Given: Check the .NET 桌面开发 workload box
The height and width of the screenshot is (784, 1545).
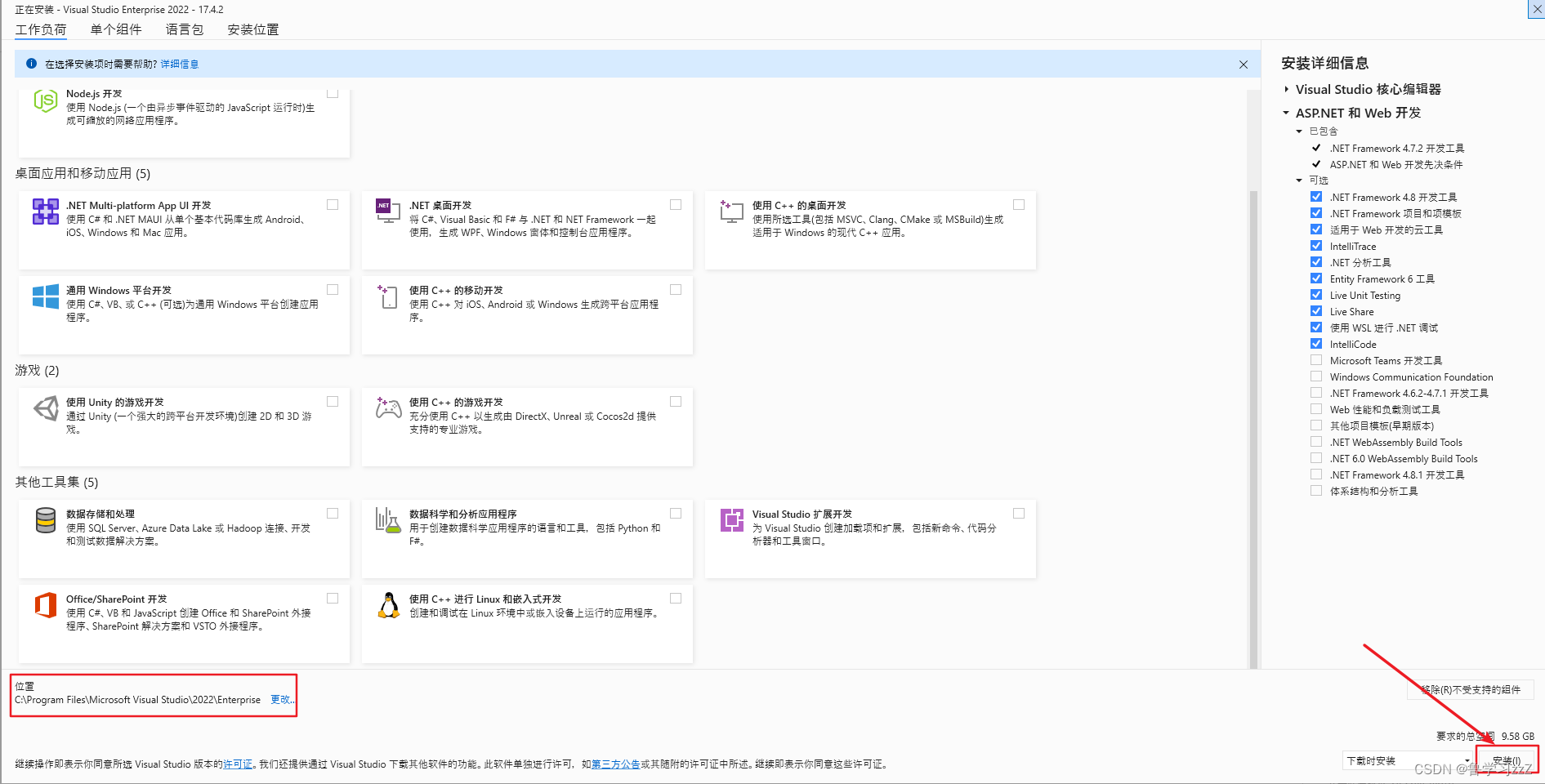Looking at the screenshot, I should (676, 205).
